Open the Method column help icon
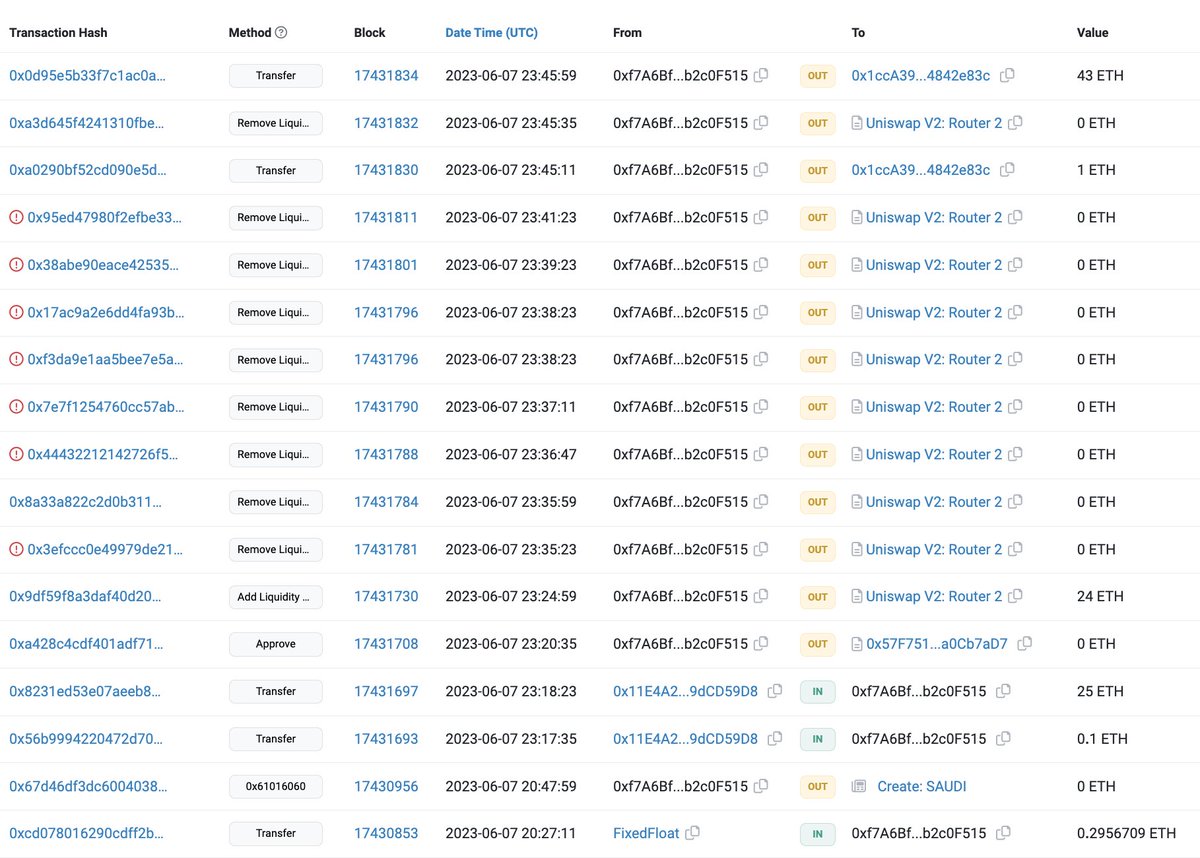The image size is (1200, 858). point(281,32)
